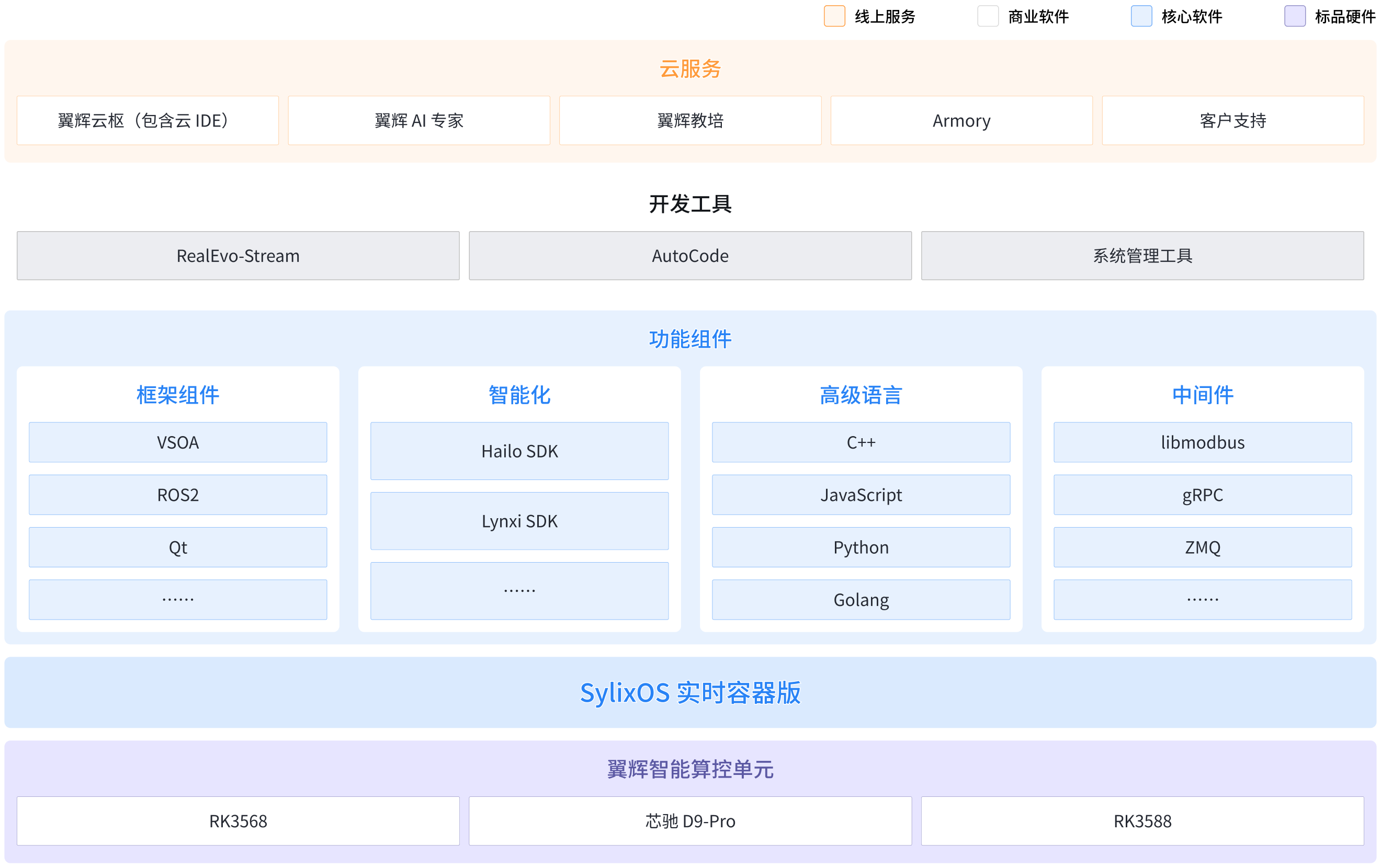The height and width of the screenshot is (868, 1381).
Task: Click the Golang language box
Action: 862,600
